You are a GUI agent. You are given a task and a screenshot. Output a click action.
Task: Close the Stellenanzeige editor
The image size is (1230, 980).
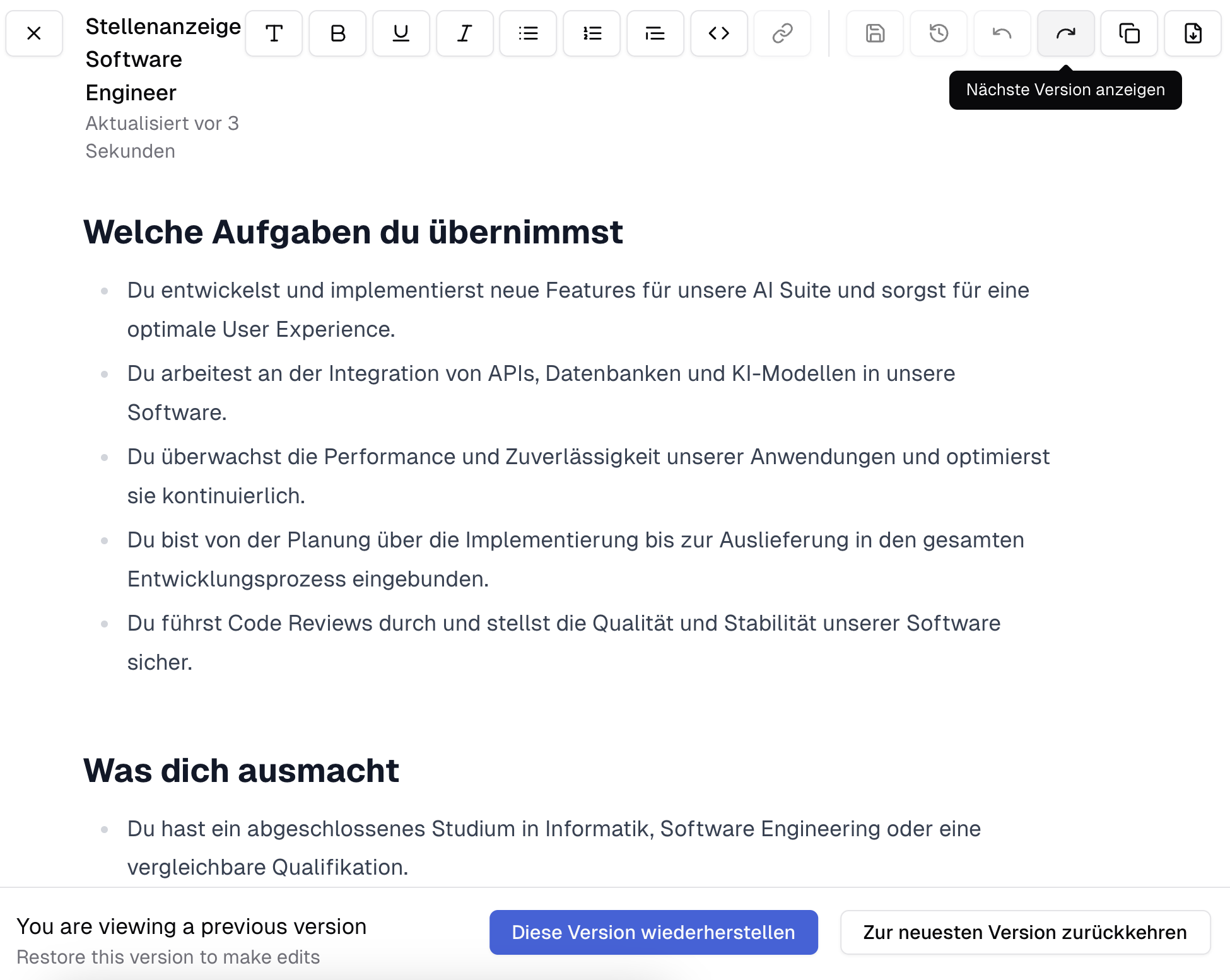click(34, 33)
